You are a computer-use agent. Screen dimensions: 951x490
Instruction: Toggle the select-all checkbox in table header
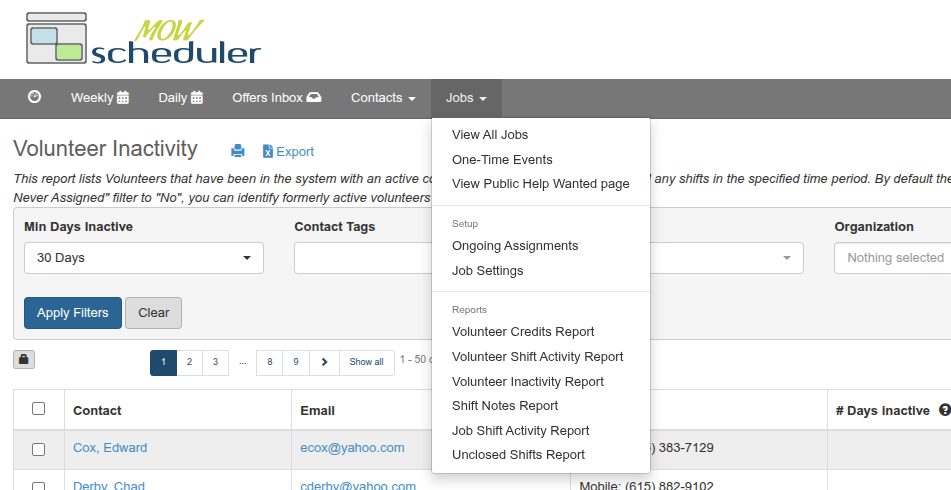38,409
